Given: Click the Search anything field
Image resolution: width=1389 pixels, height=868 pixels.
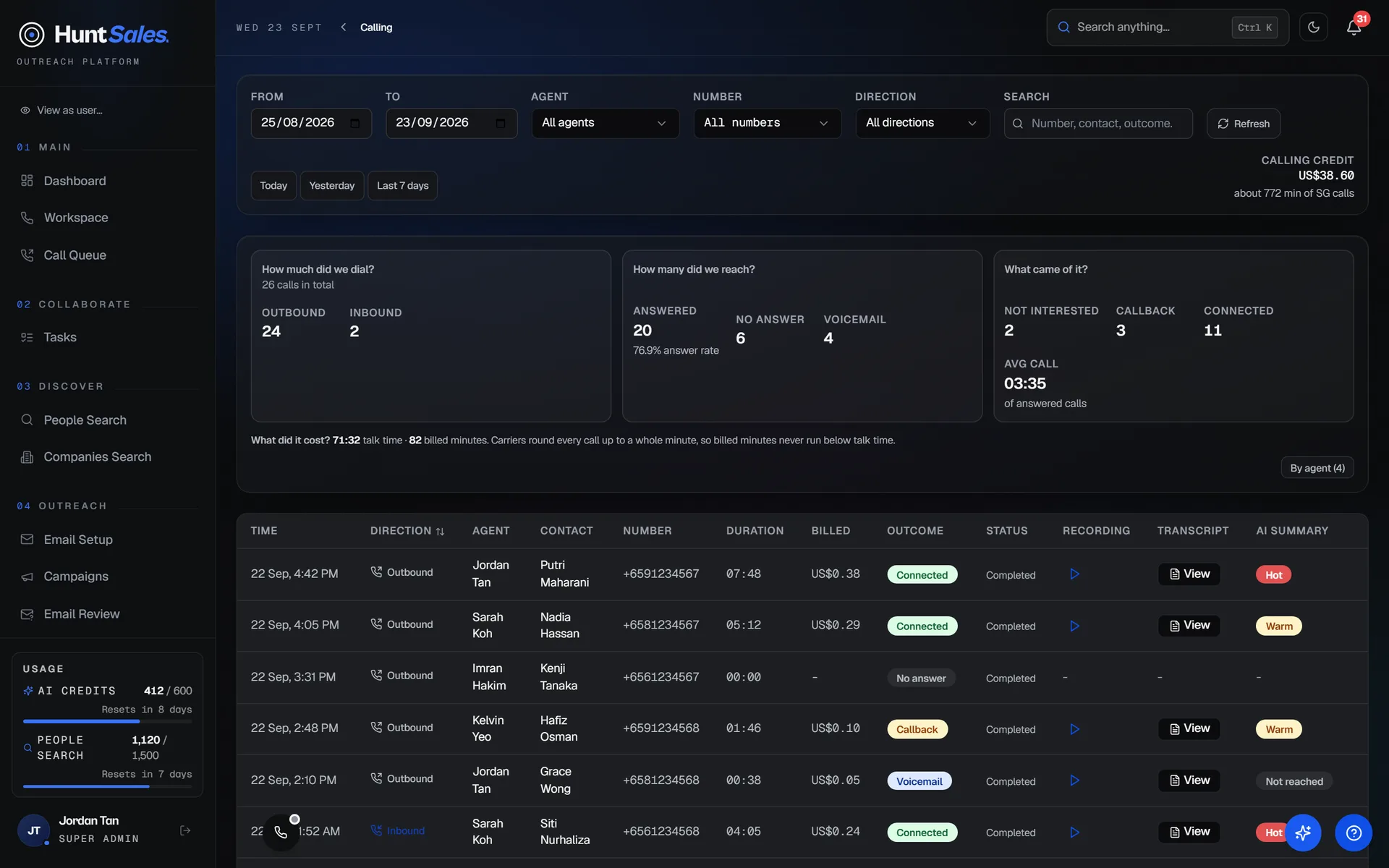Looking at the screenshot, I should click(x=1168, y=27).
